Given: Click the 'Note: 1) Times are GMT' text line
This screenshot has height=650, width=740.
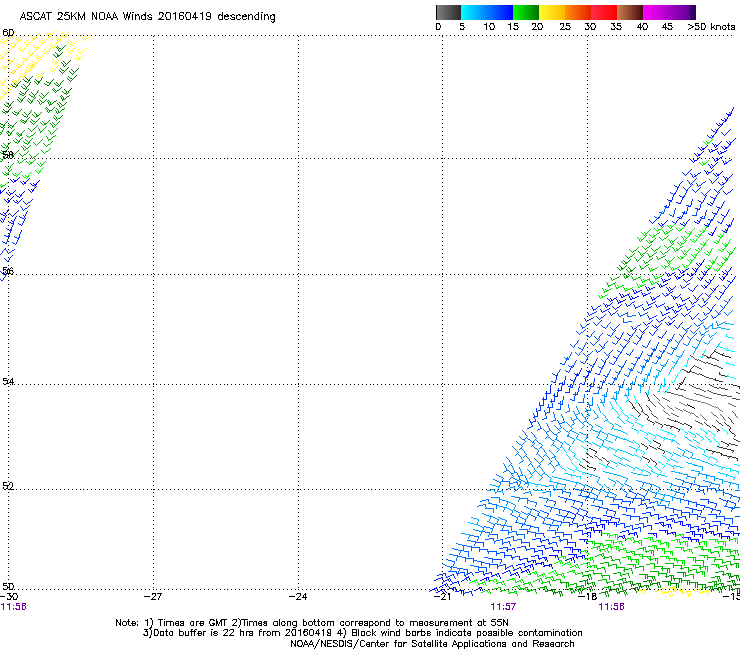Looking at the screenshot, I should tap(312, 623).
